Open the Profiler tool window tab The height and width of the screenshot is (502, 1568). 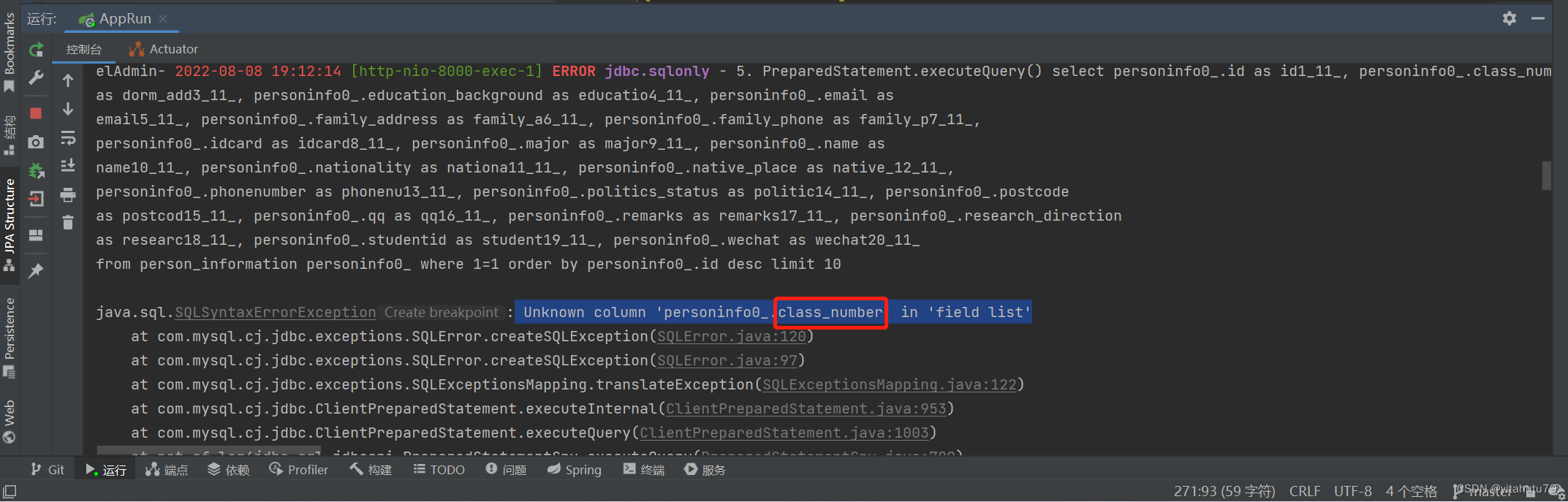click(x=299, y=470)
